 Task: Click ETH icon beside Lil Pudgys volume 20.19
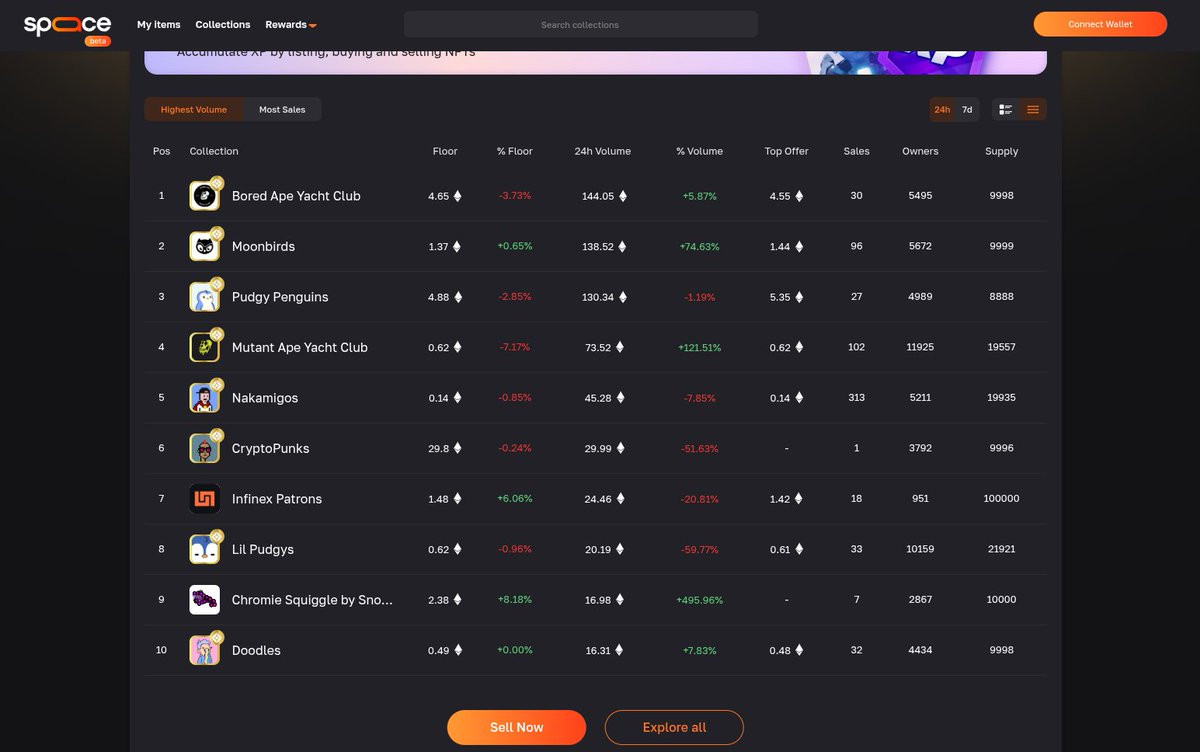pyautogui.click(x=619, y=549)
